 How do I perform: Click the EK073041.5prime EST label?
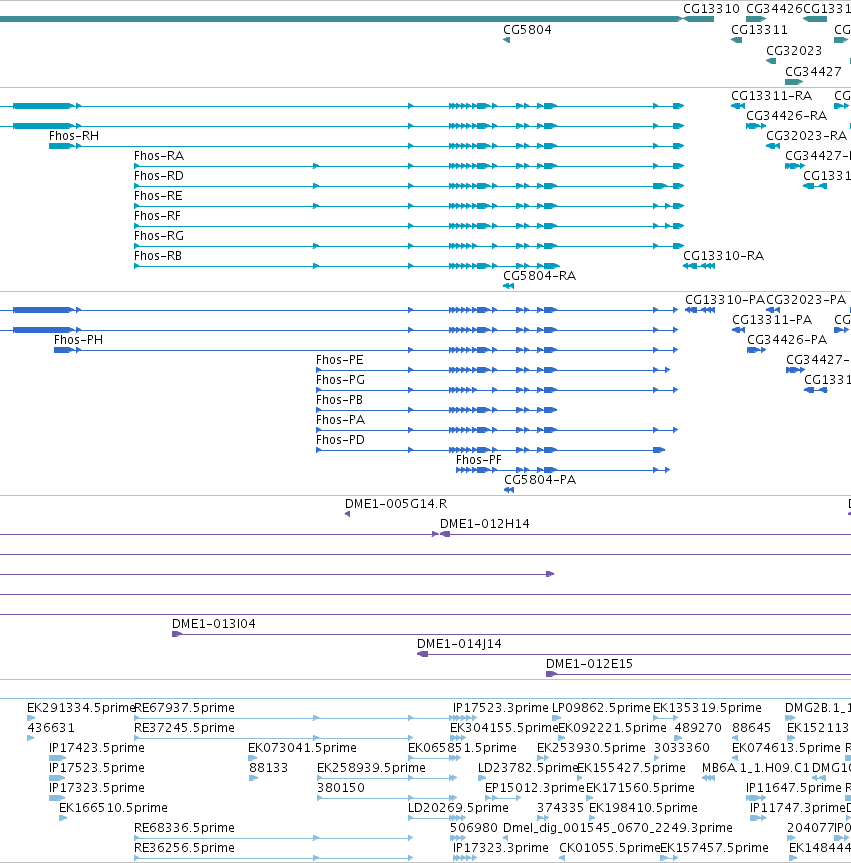[x=302, y=748]
